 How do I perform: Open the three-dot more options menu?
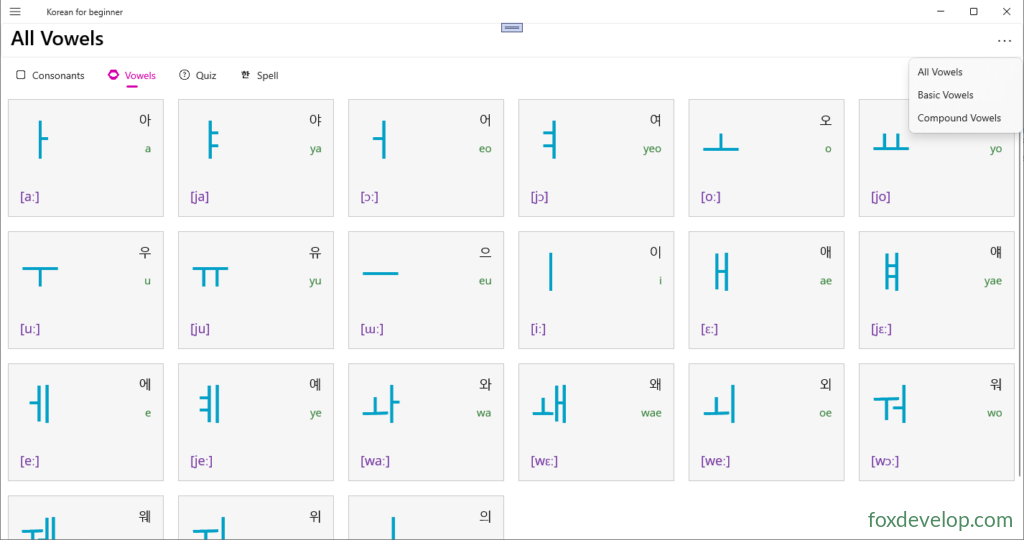1004,40
